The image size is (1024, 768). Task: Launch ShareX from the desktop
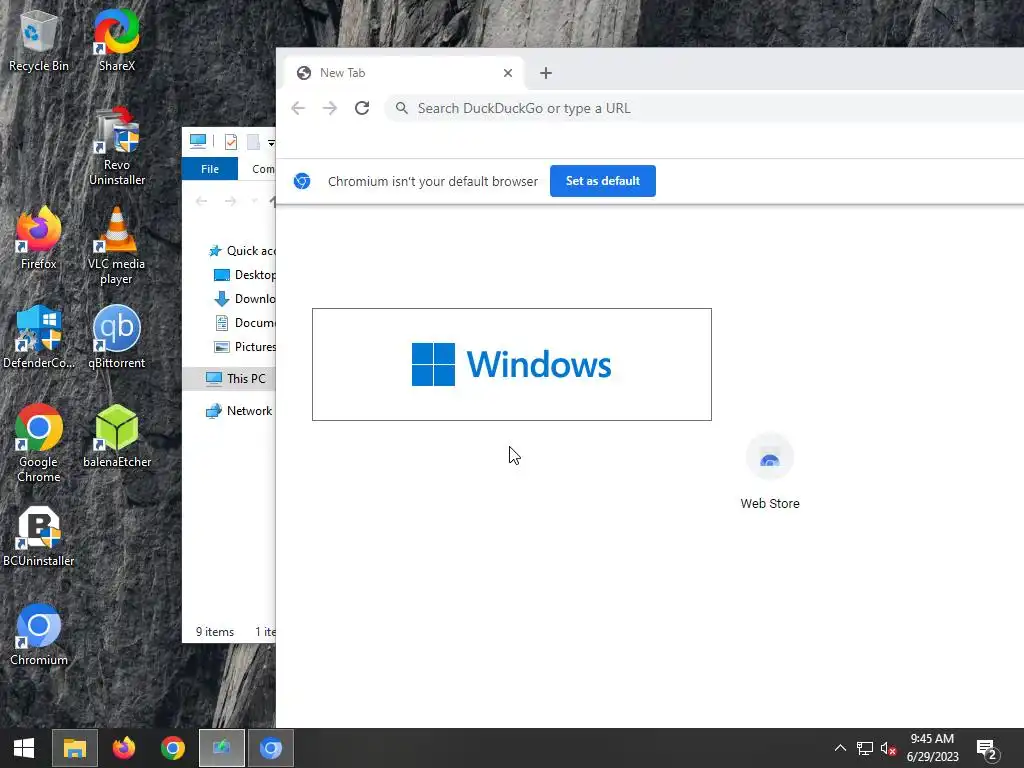(116, 42)
